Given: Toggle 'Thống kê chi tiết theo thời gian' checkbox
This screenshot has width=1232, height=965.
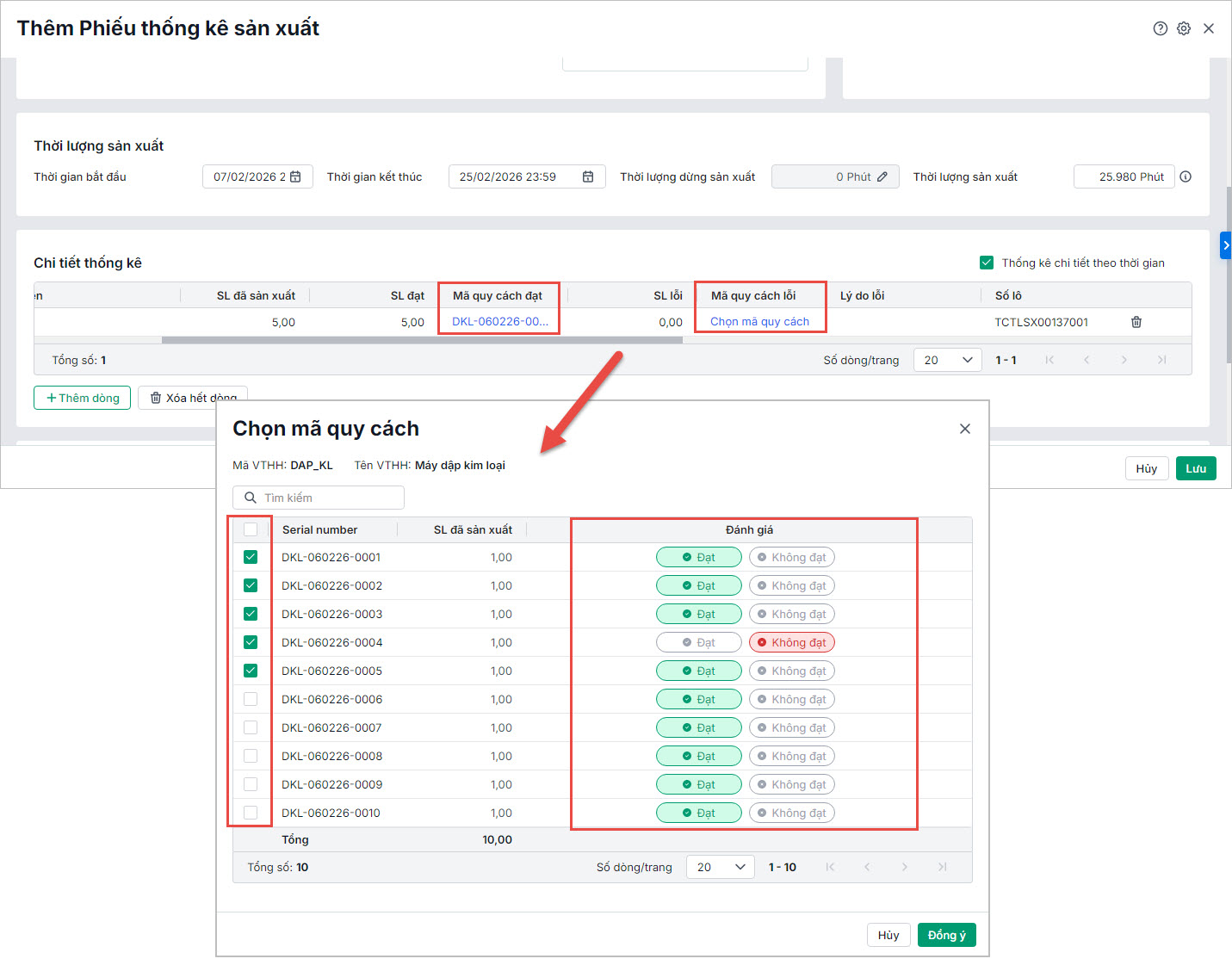Looking at the screenshot, I should (987, 263).
